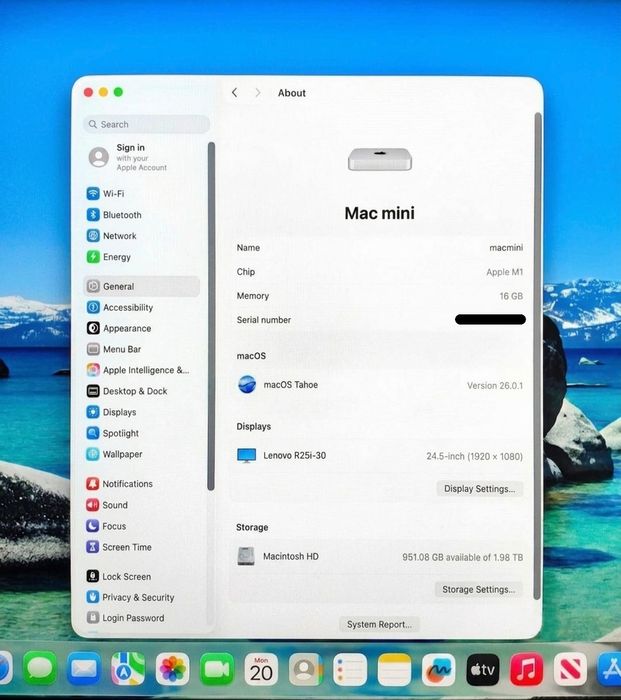Click the Version 26.0.1 text
This screenshot has height=700, width=621.
point(495,386)
